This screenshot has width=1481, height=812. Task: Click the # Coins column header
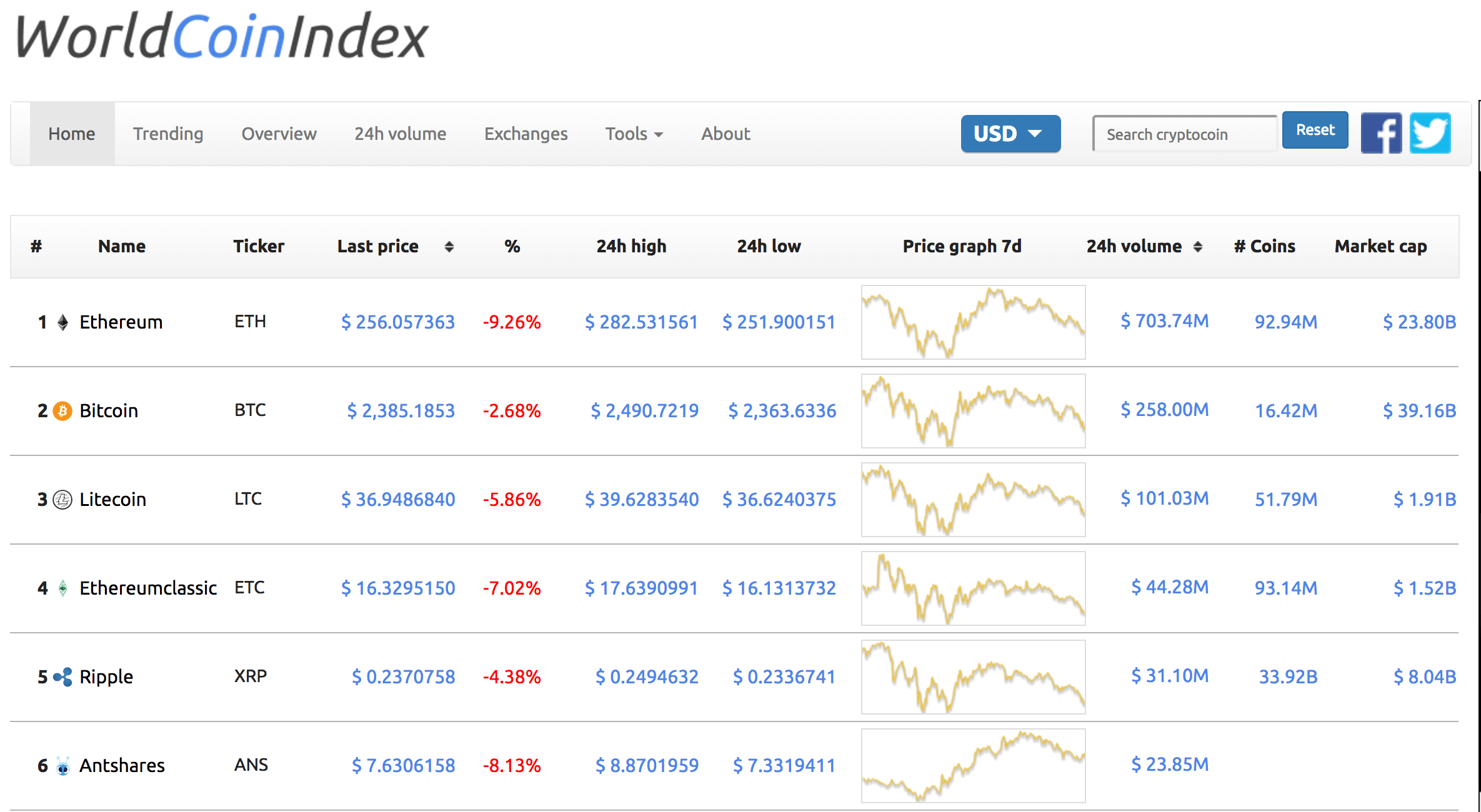(x=1265, y=247)
